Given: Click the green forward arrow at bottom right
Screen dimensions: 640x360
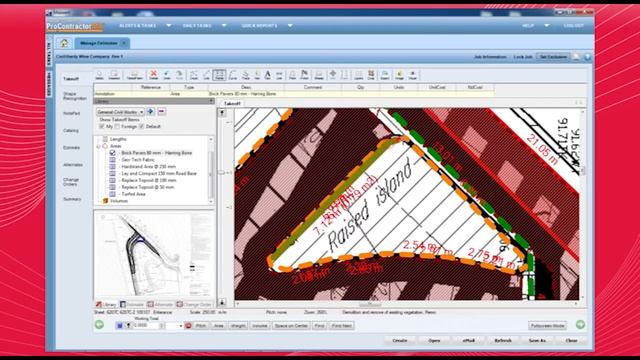Looking at the screenshot, I should pyautogui.click(x=580, y=325).
